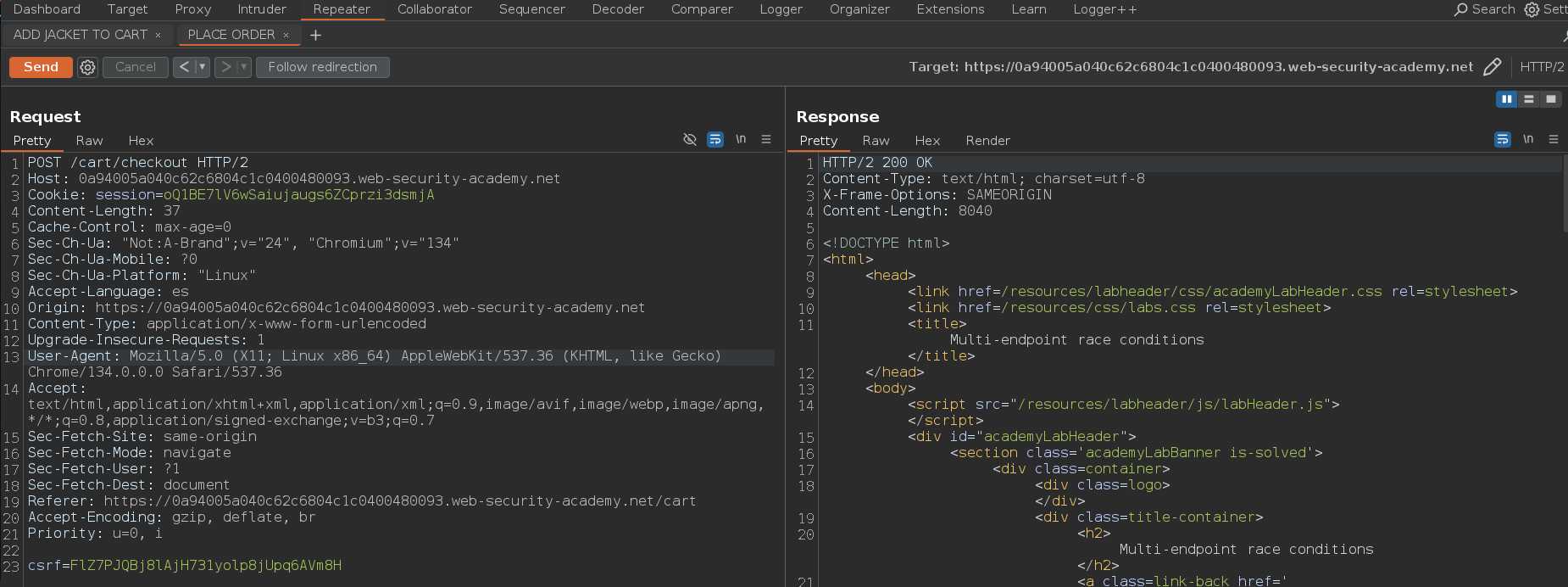Toggle line wrap in Response viewer
This screenshot has width=1568, height=587.
(x=1503, y=139)
